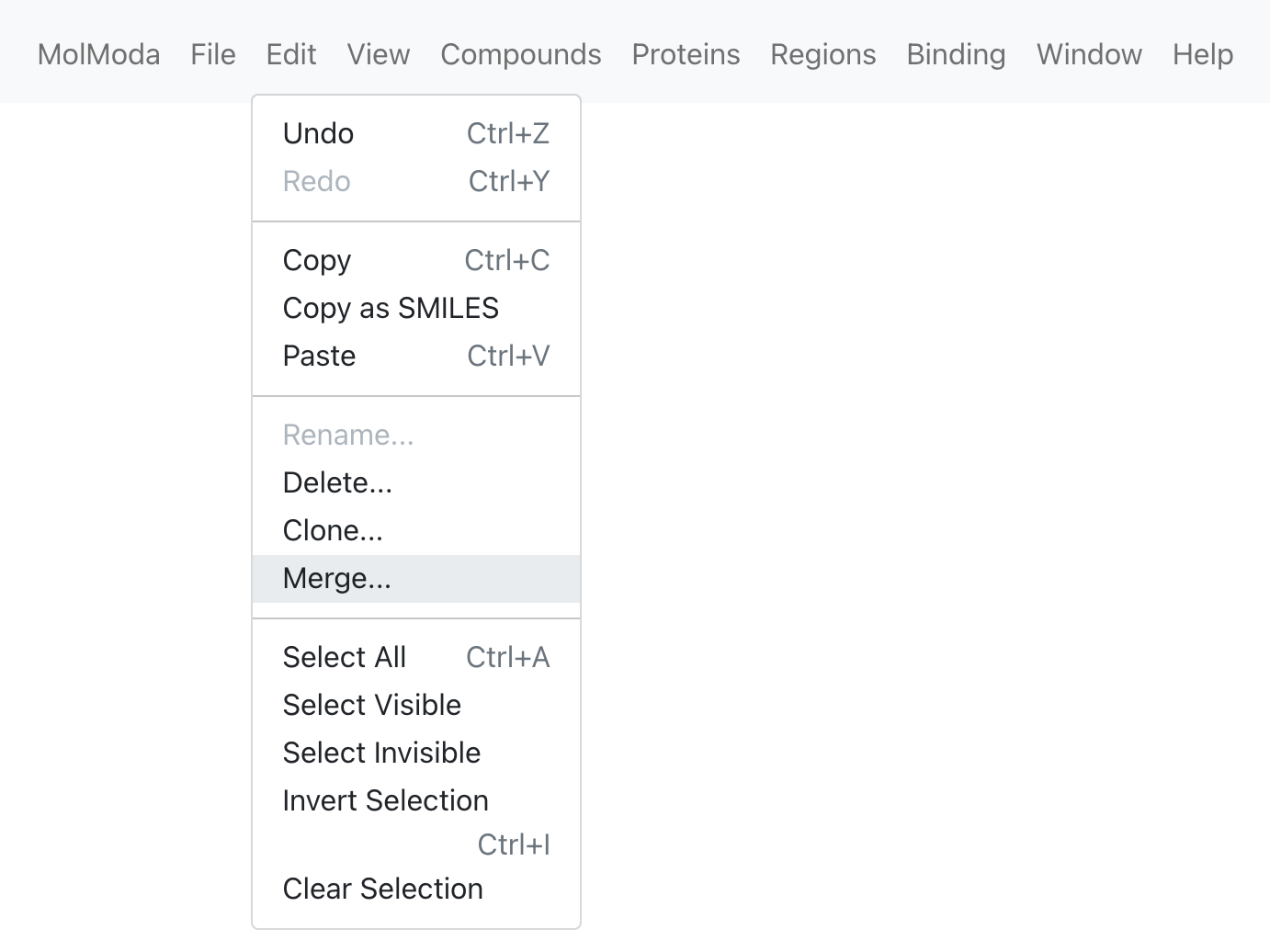Click the highlighted Merge... entry

(416, 578)
